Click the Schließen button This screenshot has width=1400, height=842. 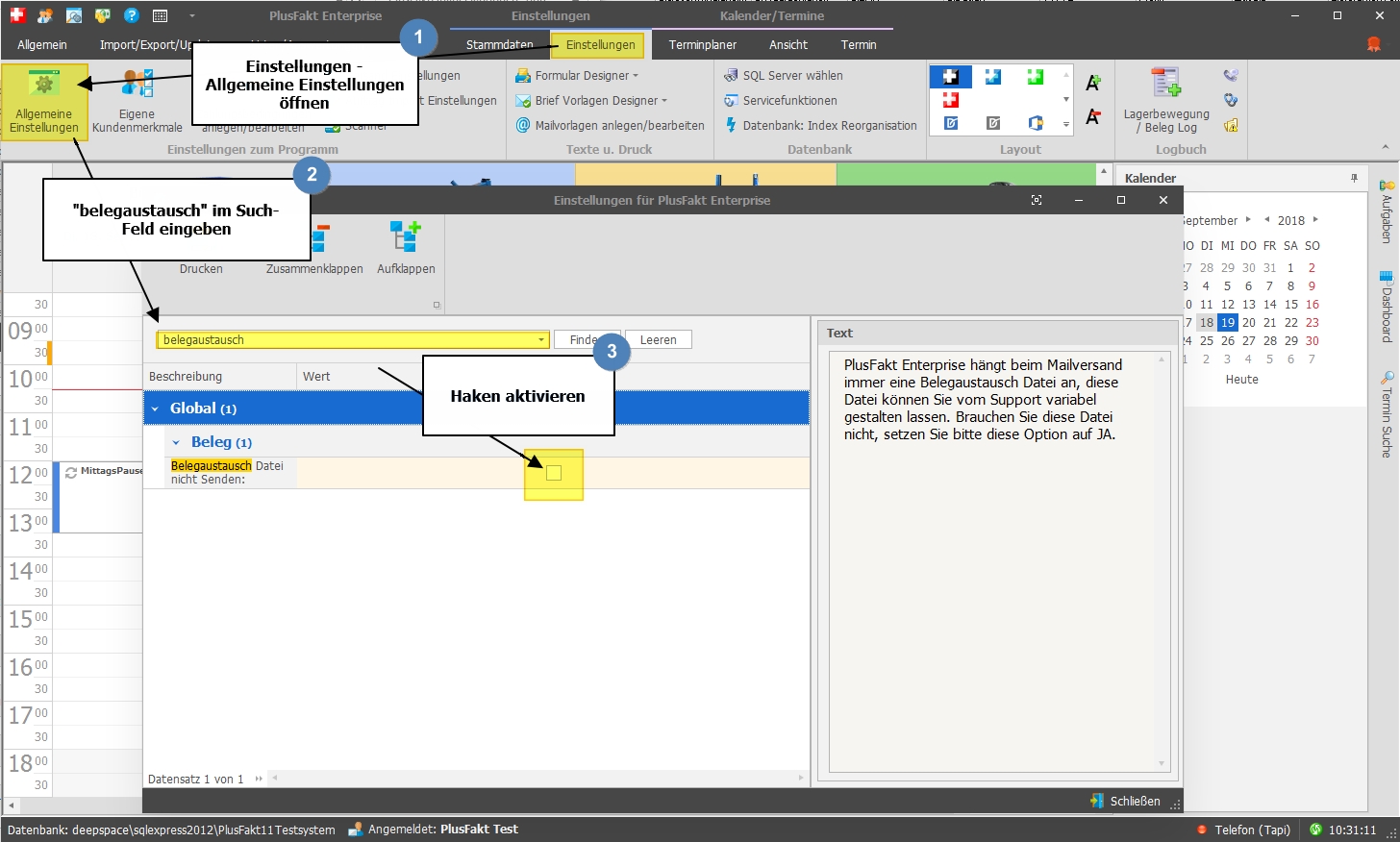point(1126,801)
